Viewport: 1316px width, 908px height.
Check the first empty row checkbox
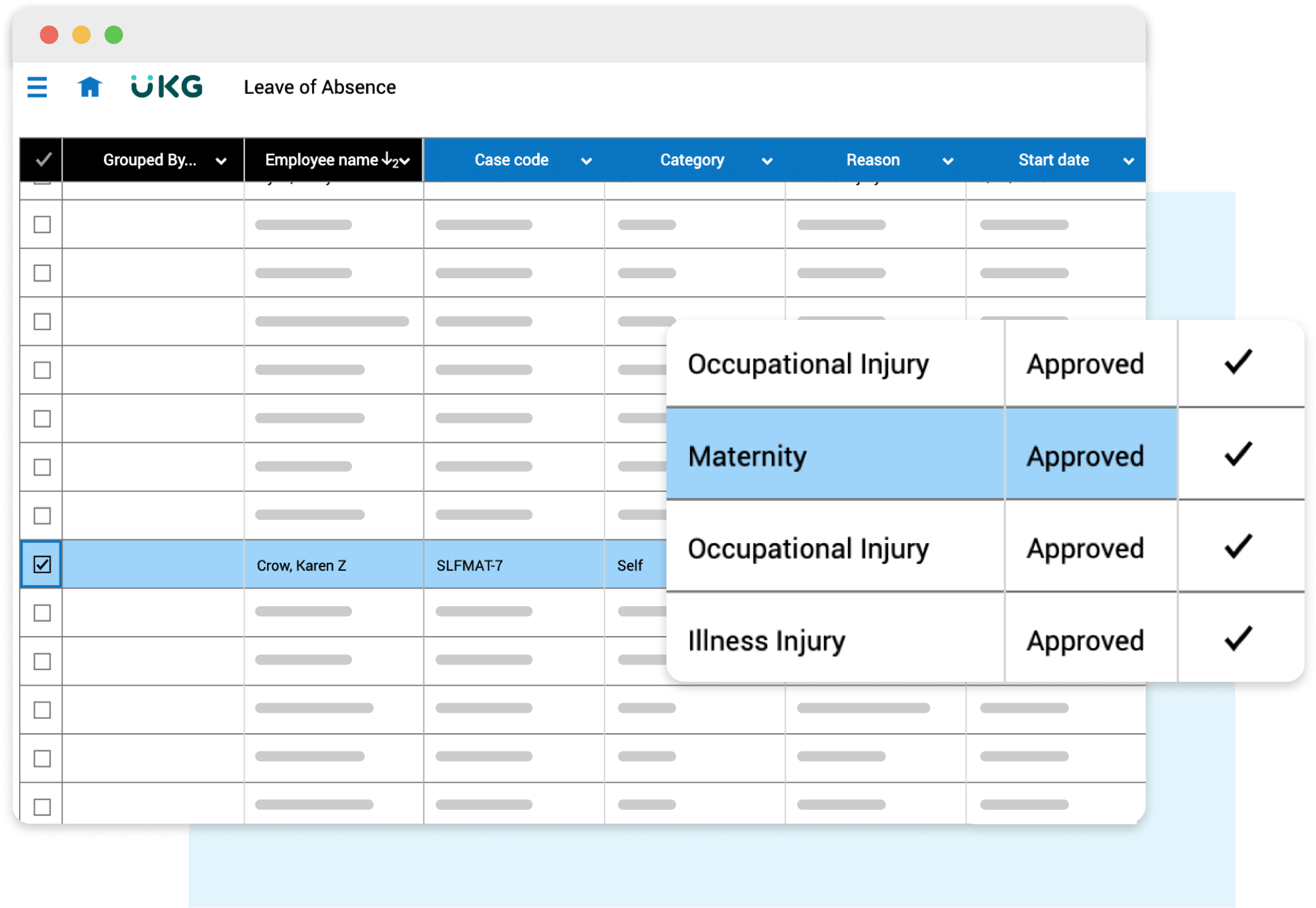click(x=42, y=225)
